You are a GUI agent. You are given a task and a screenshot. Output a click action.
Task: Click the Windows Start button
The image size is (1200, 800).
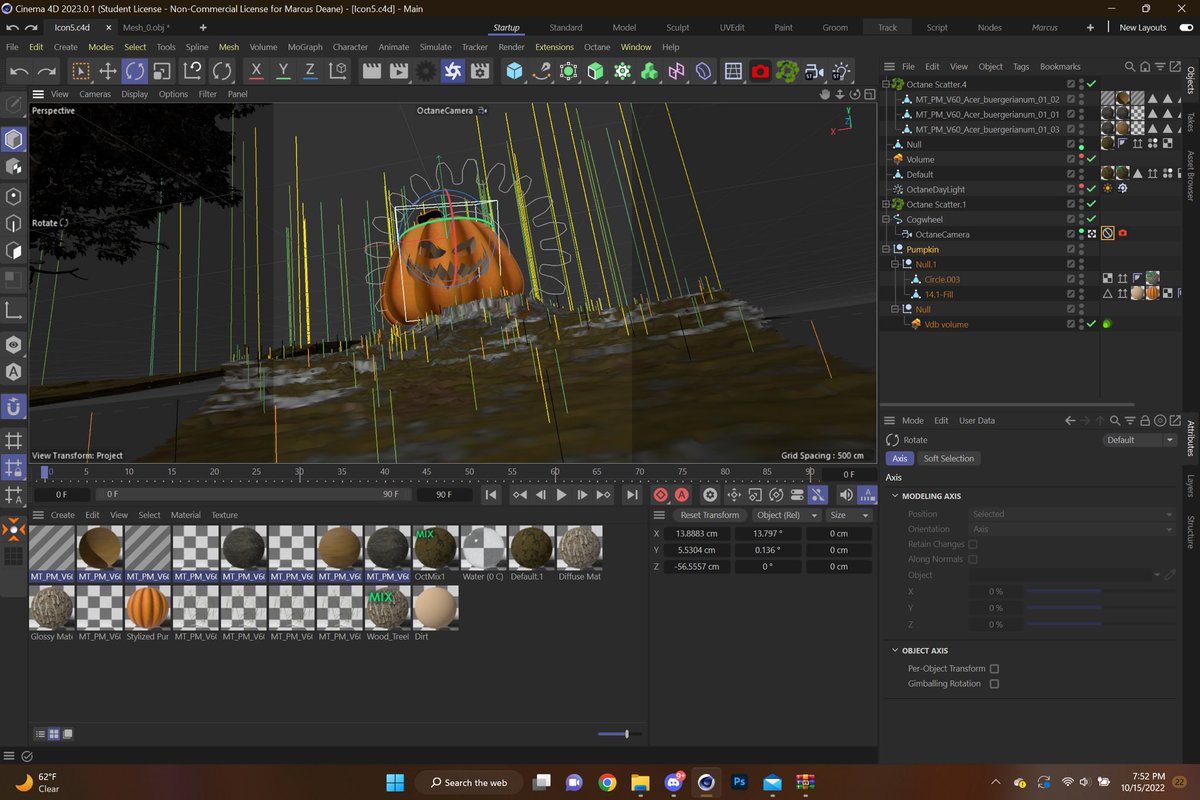pyautogui.click(x=393, y=782)
